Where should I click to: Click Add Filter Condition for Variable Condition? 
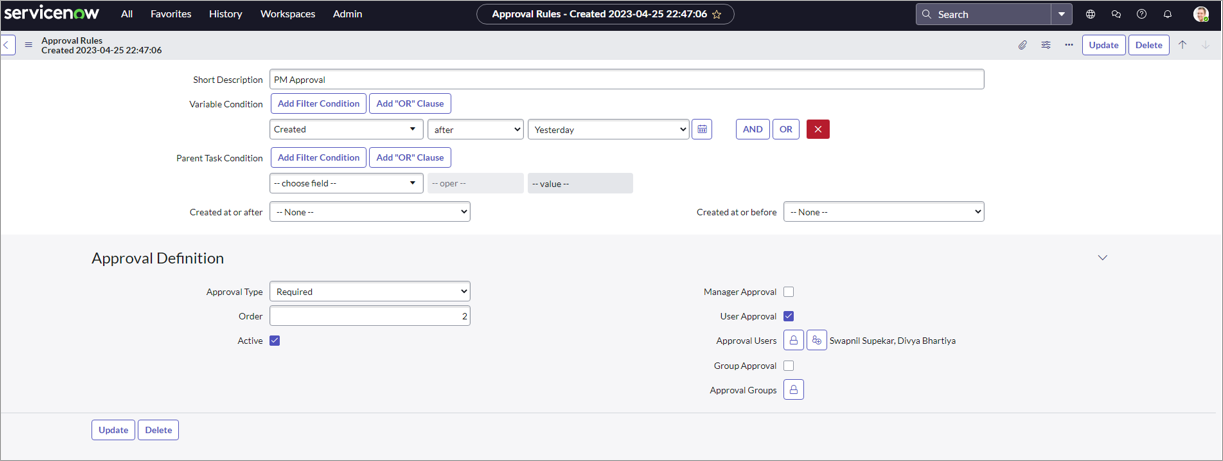[318, 104]
